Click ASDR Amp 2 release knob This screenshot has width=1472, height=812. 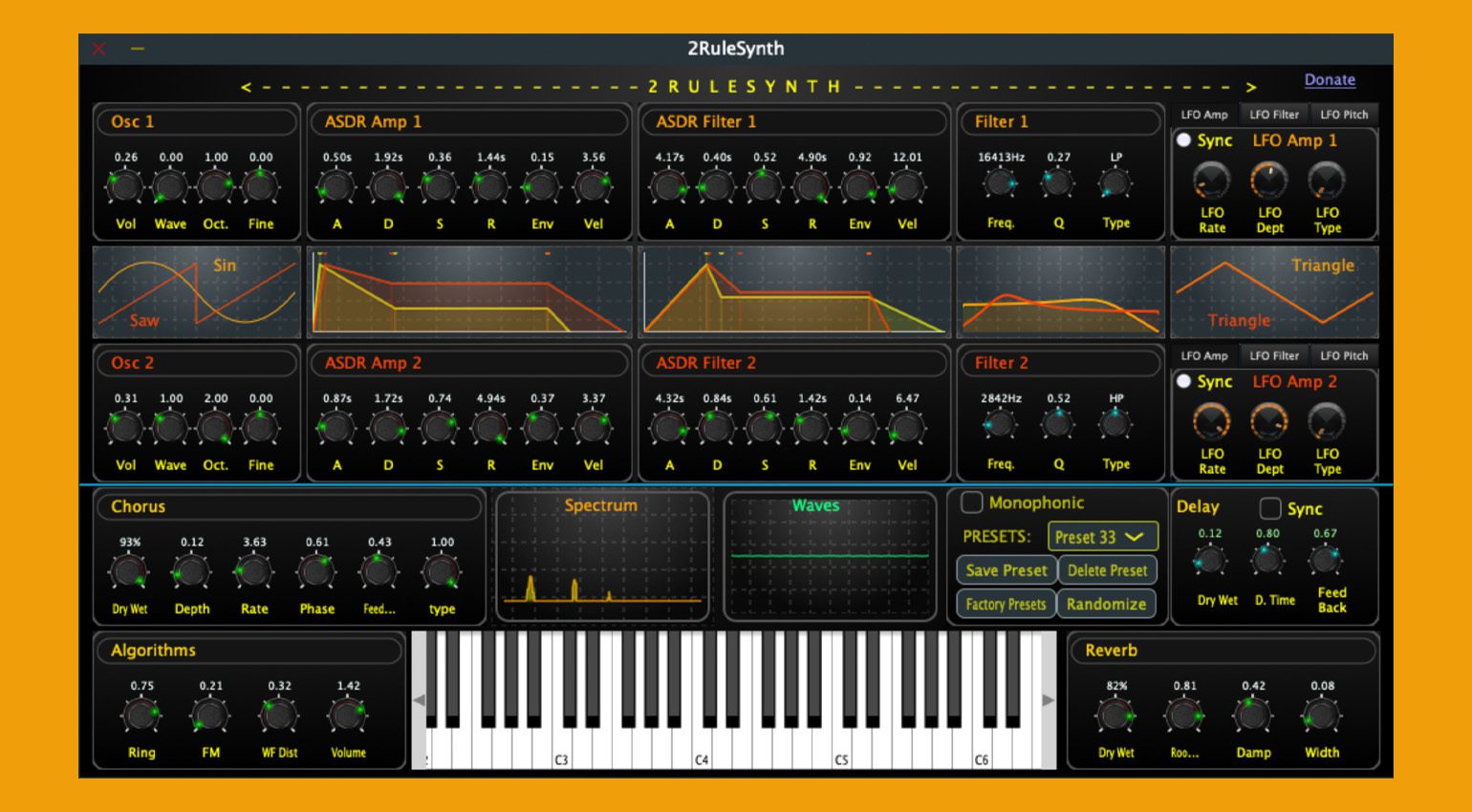point(490,427)
